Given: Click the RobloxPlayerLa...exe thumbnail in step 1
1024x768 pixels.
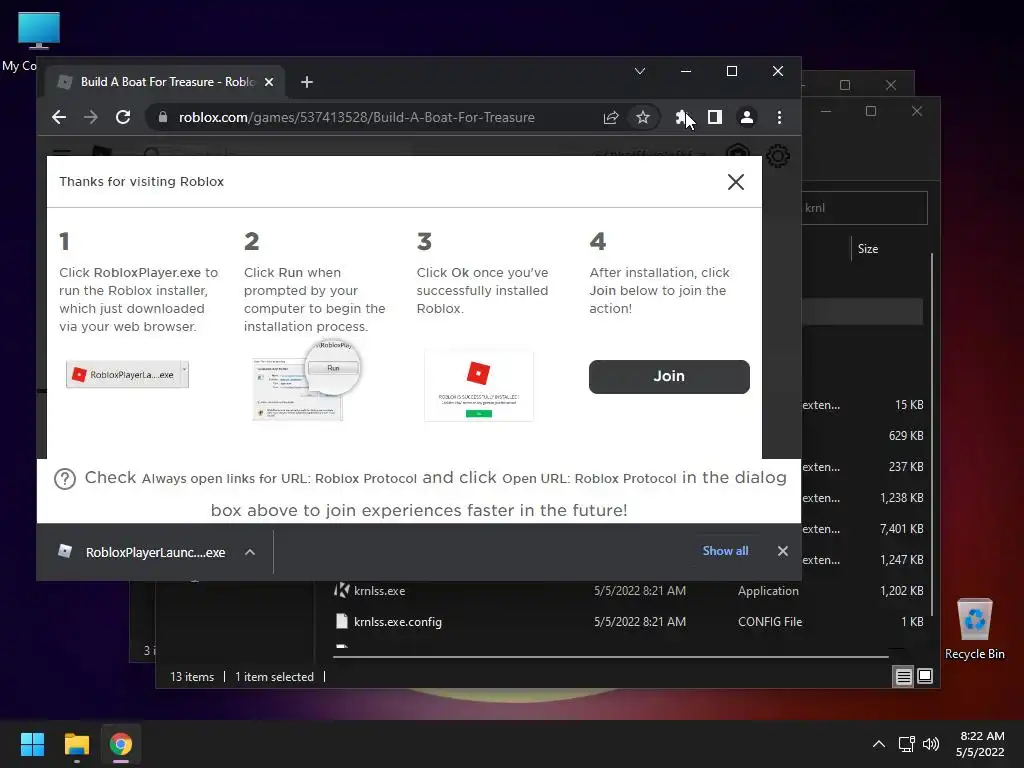Looking at the screenshot, I should (x=127, y=375).
